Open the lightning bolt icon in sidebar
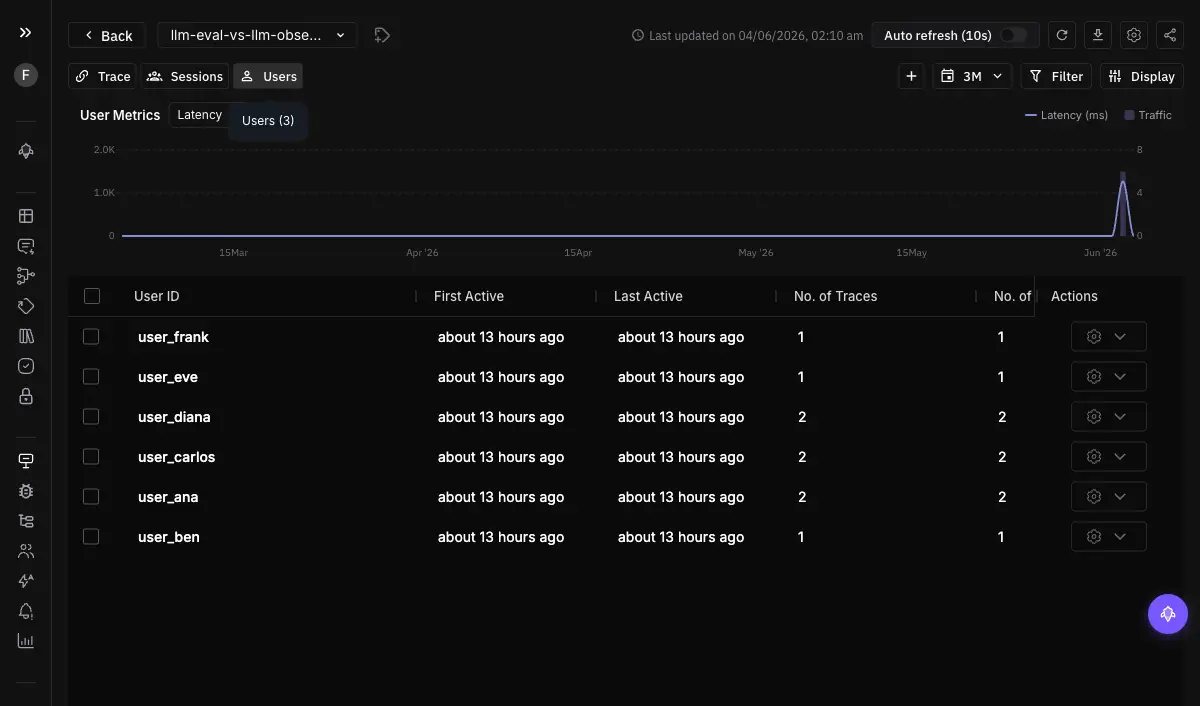Viewport: 1200px width, 706px height. point(26,581)
